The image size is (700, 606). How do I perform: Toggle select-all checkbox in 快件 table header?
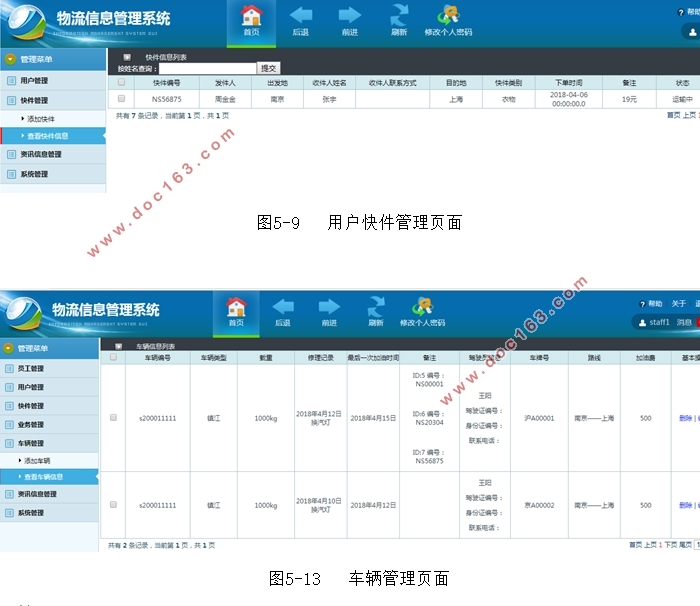click(121, 82)
